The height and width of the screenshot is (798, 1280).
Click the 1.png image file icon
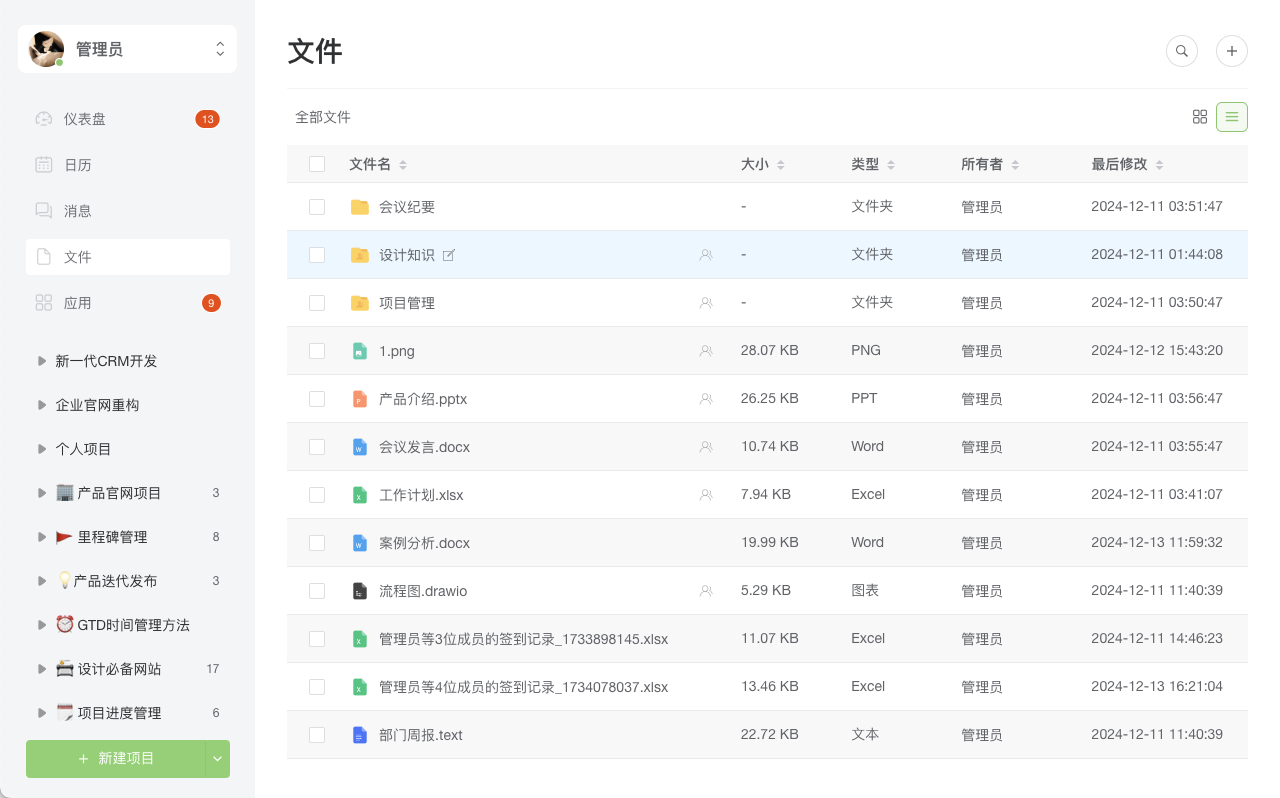[360, 351]
